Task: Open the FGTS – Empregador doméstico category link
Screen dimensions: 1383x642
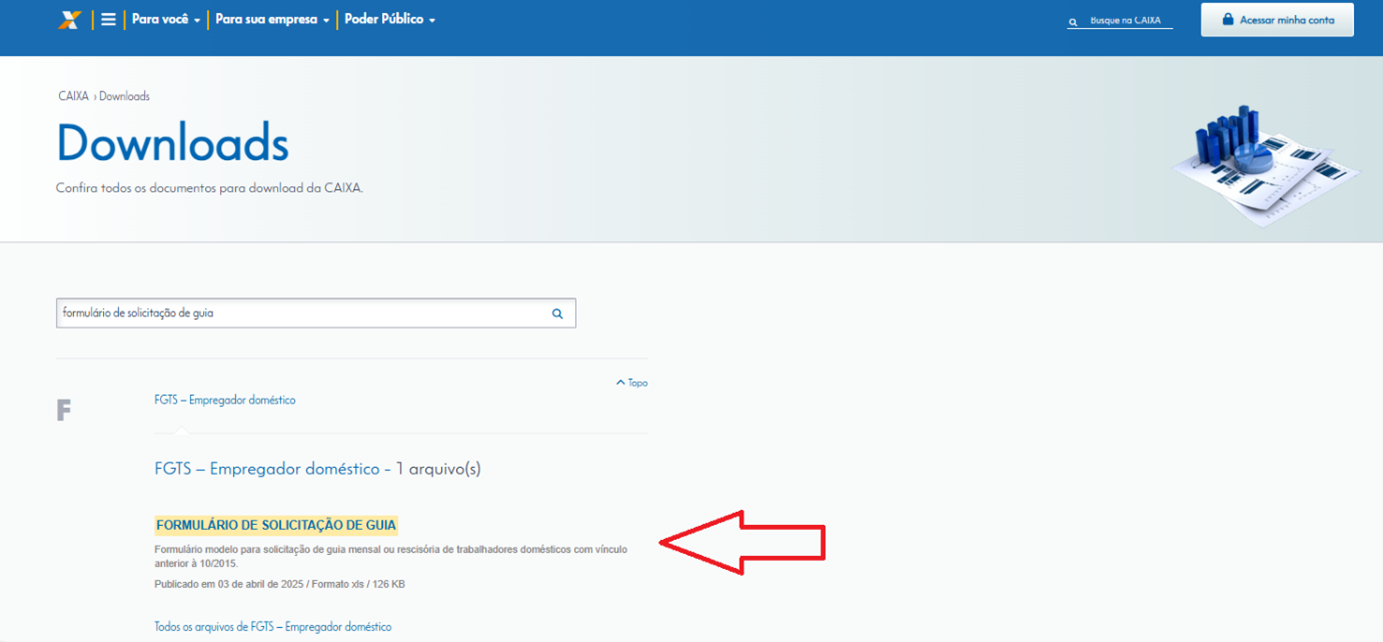Action: click(225, 400)
